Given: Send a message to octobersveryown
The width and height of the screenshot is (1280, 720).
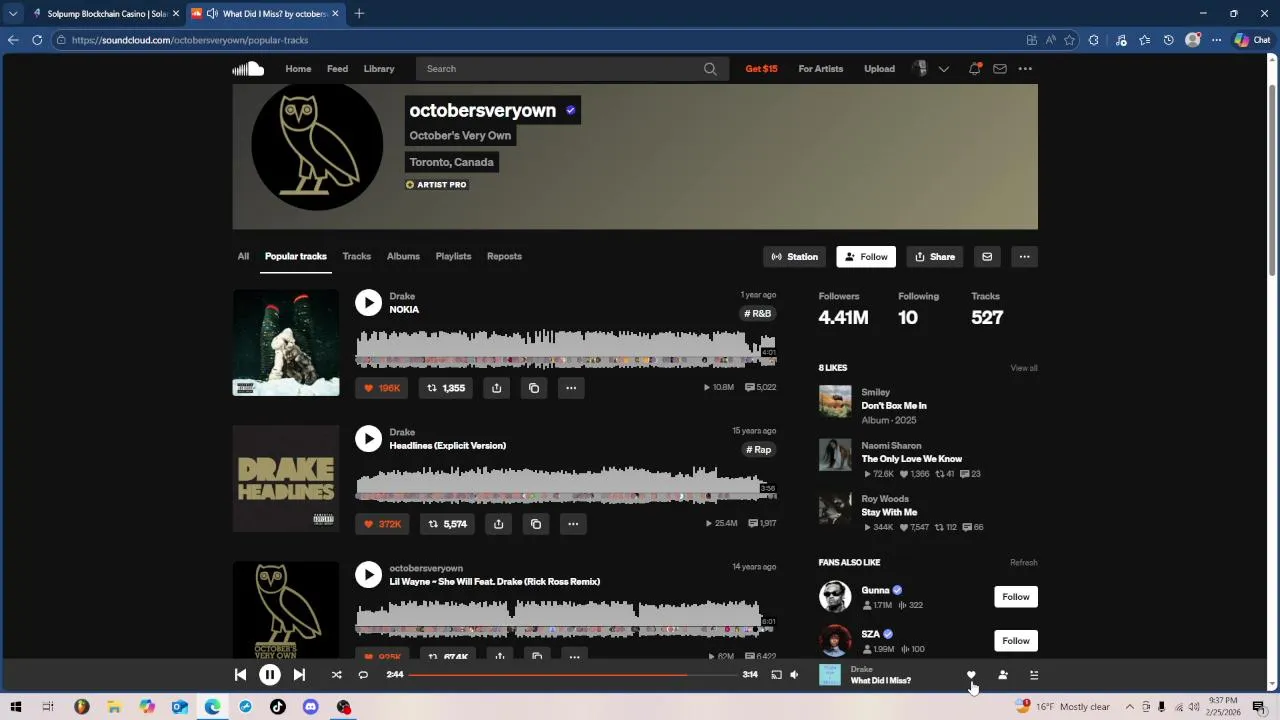Looking at the screenshot, I should (987, 257).
